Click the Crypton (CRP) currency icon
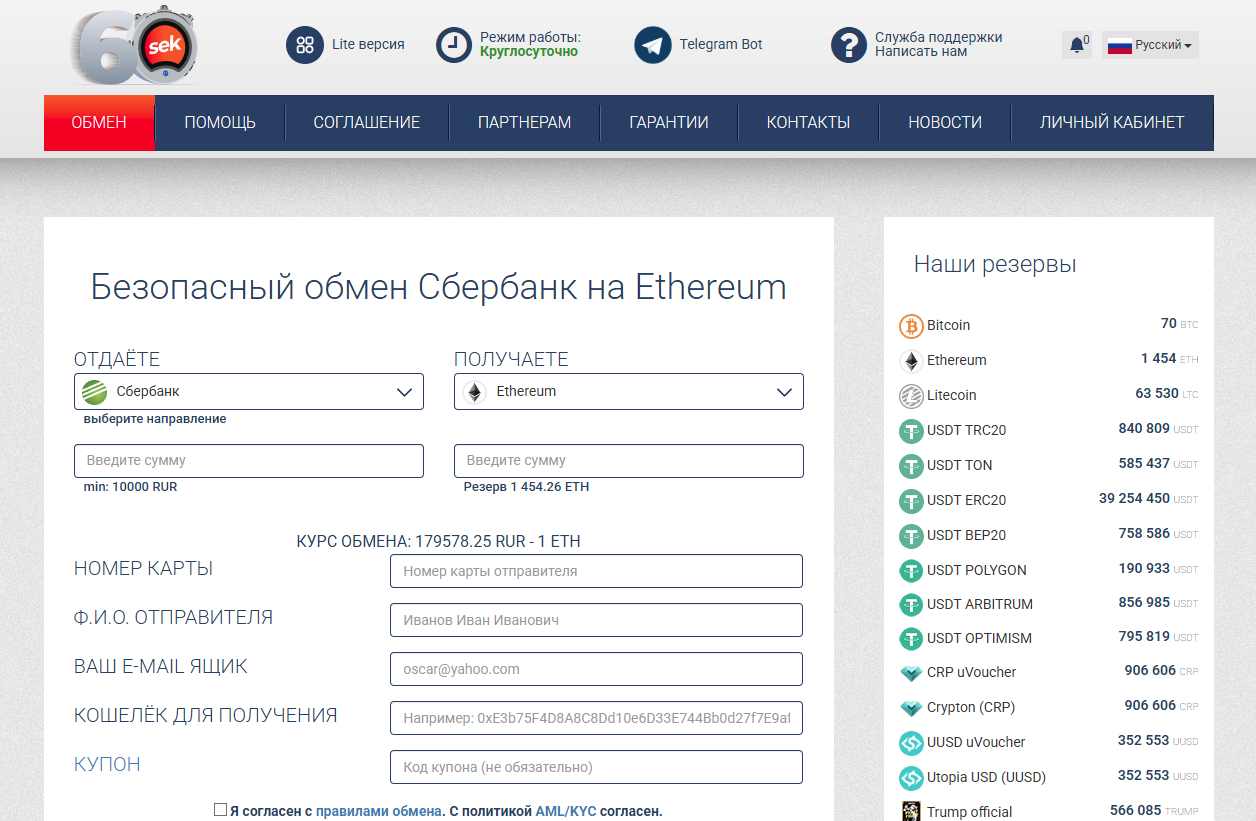Screen dimensions: 1256x821 911,707
